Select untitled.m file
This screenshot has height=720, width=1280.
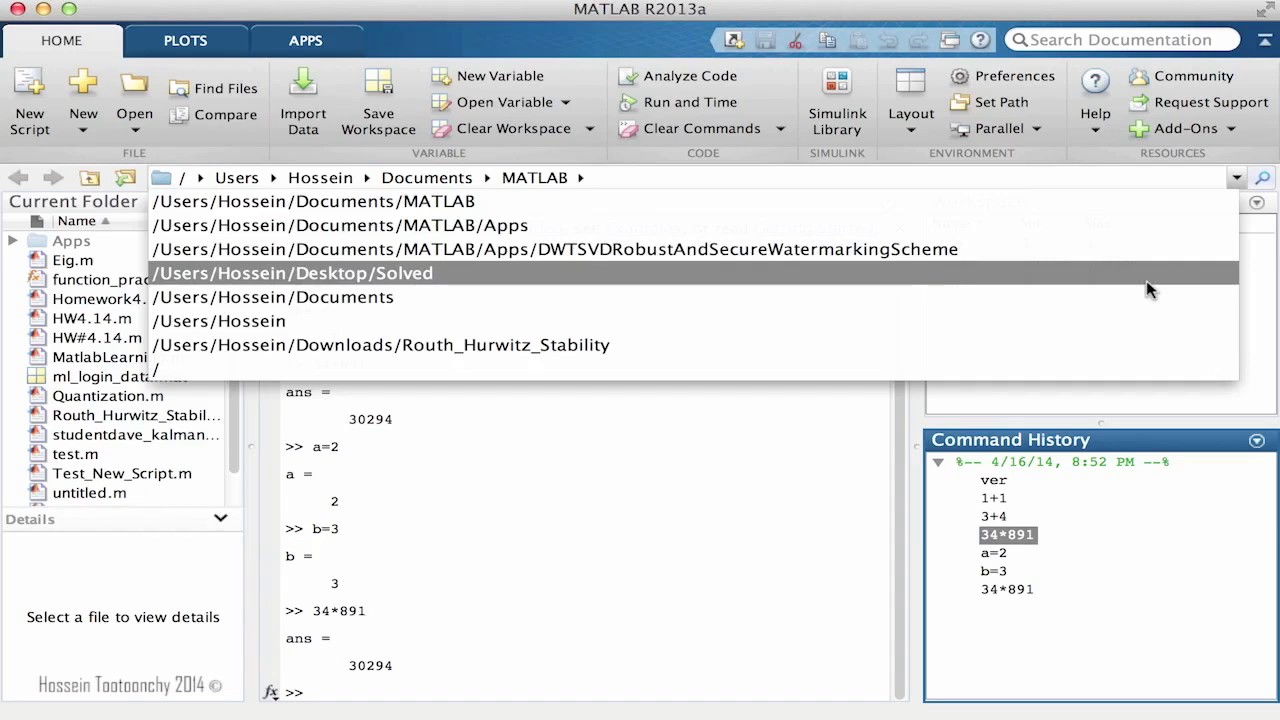click(x=89, y=493)
